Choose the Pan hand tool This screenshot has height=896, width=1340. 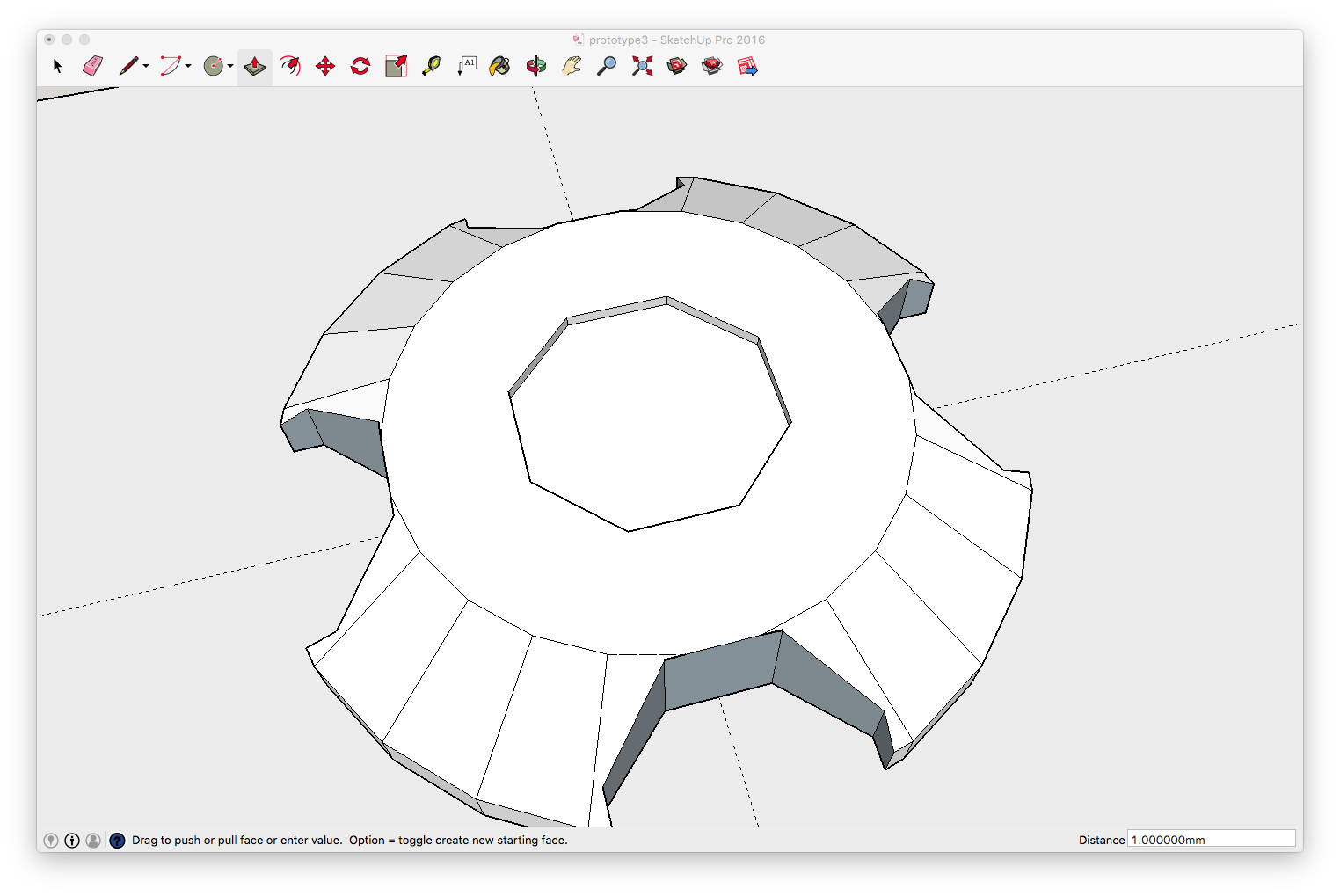click(572, 66)
